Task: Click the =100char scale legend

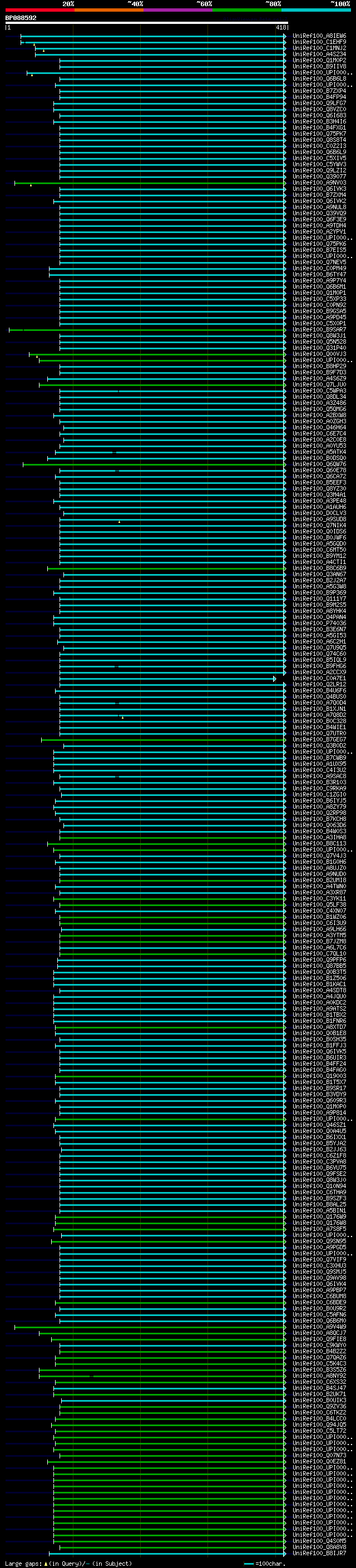Action: (x=264, y=1563)
